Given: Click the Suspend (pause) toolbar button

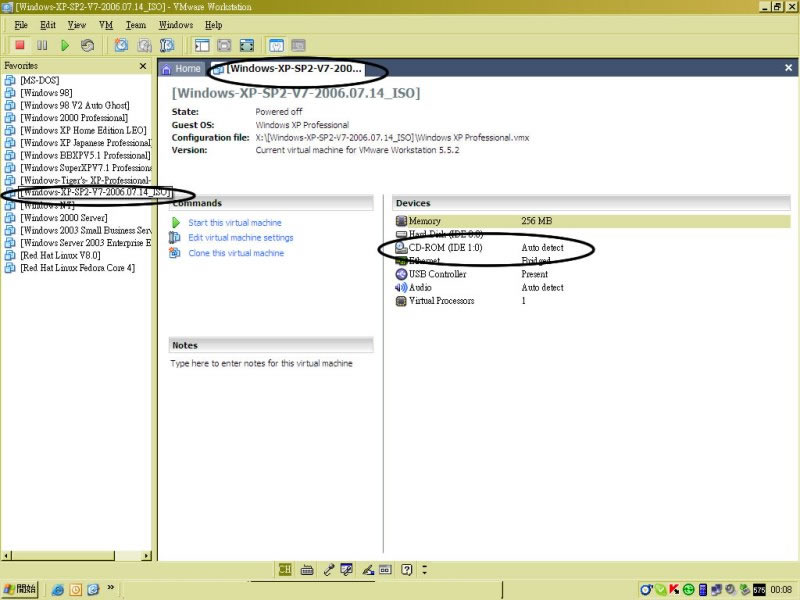Looking at the screenshot, I should pos(42,45).
